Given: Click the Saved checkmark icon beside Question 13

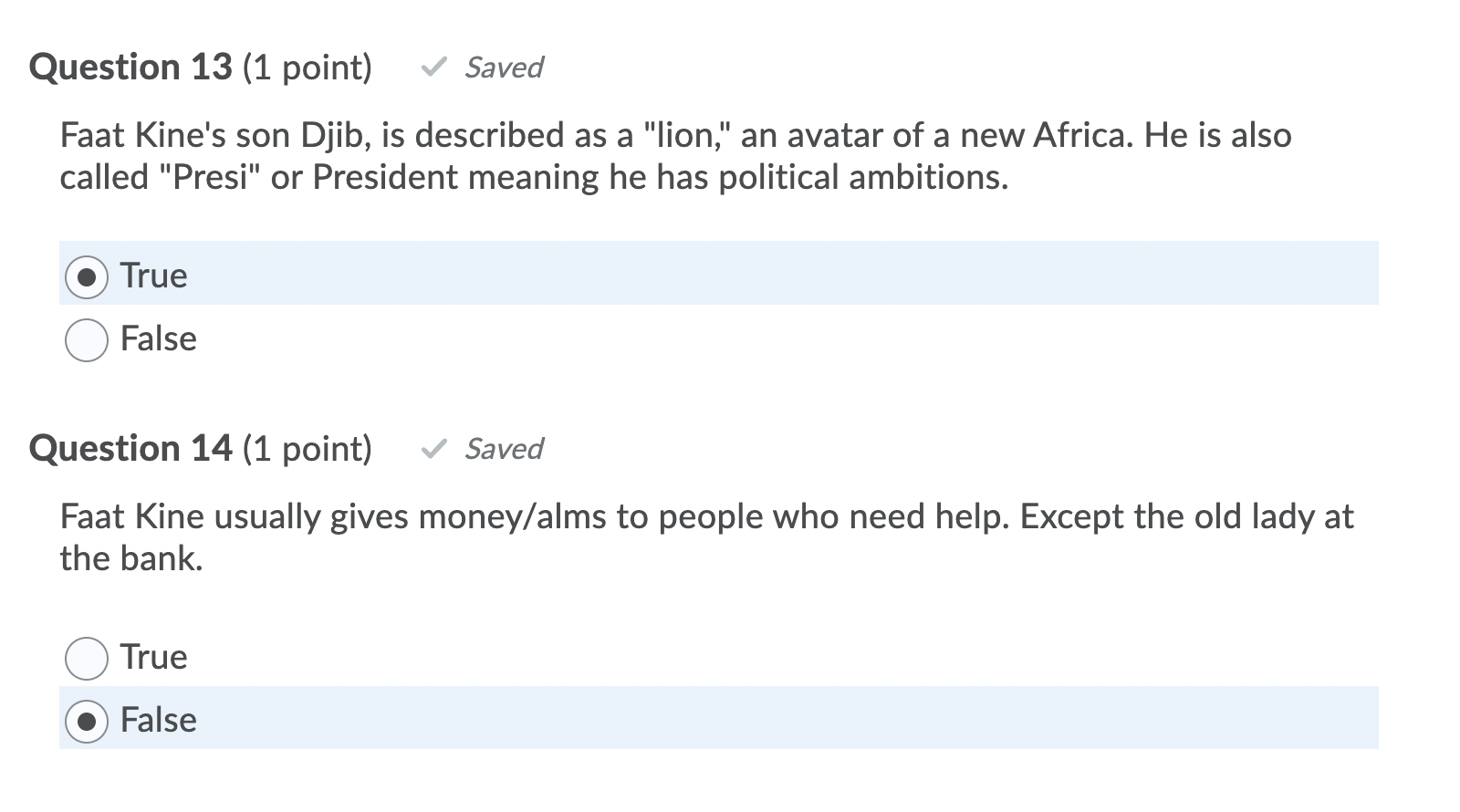Looking at the screenshot, I should point(436,68).
